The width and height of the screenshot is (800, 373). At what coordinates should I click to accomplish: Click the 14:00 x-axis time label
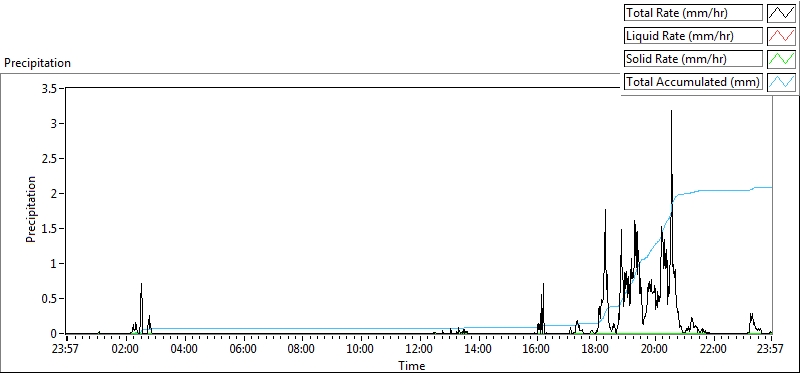(x=478, y=349)
